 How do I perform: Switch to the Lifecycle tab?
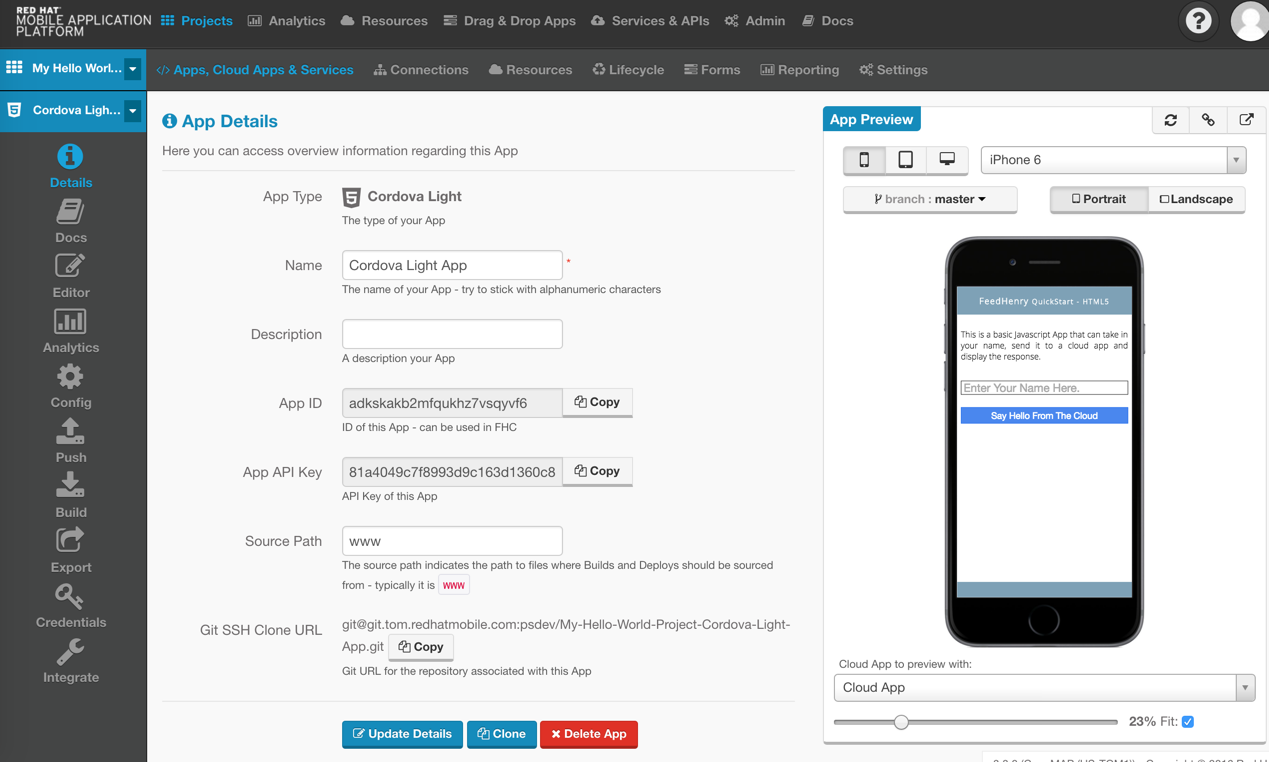tap(628, 70)
